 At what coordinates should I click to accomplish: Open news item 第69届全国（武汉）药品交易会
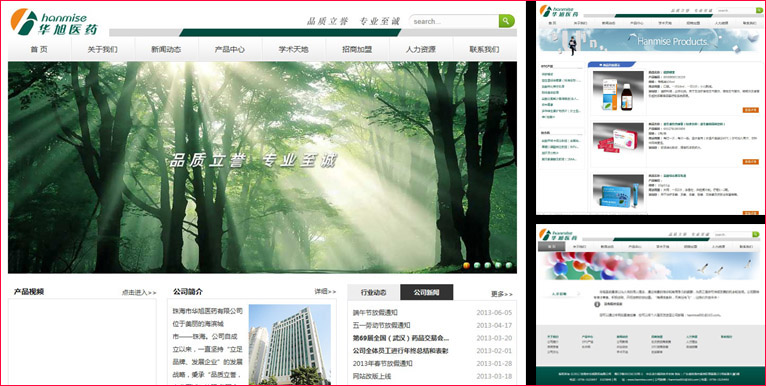tap(401, 338)
